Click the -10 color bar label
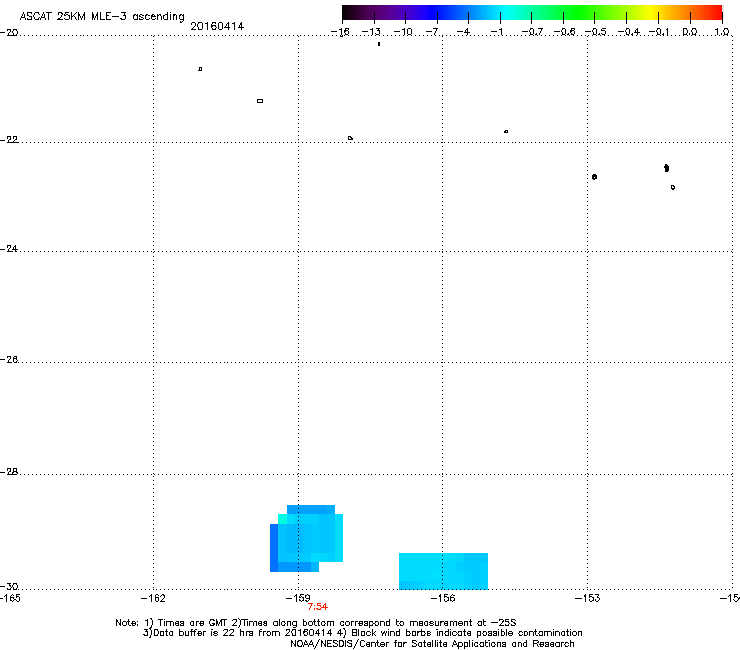 pos(403,32)
